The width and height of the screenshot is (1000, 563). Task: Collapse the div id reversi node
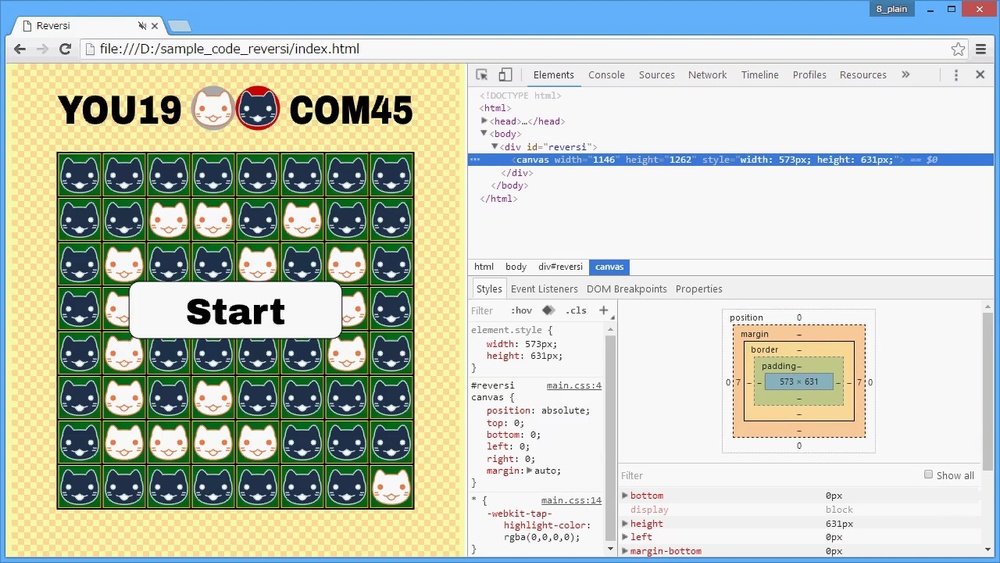494,147
